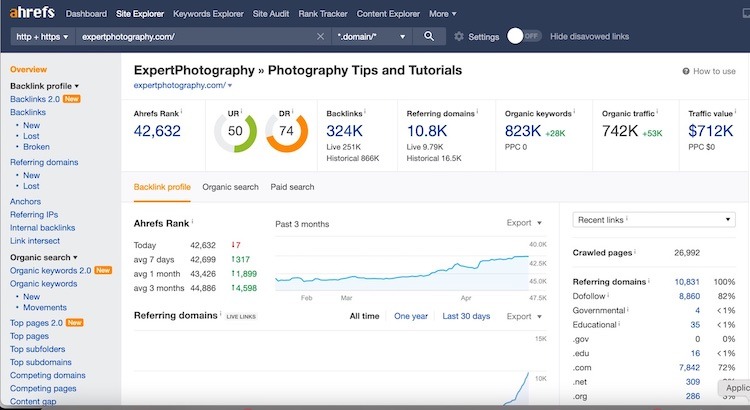
Task: Click the 10.8K Referring domains value
Action: coord(427,131)
